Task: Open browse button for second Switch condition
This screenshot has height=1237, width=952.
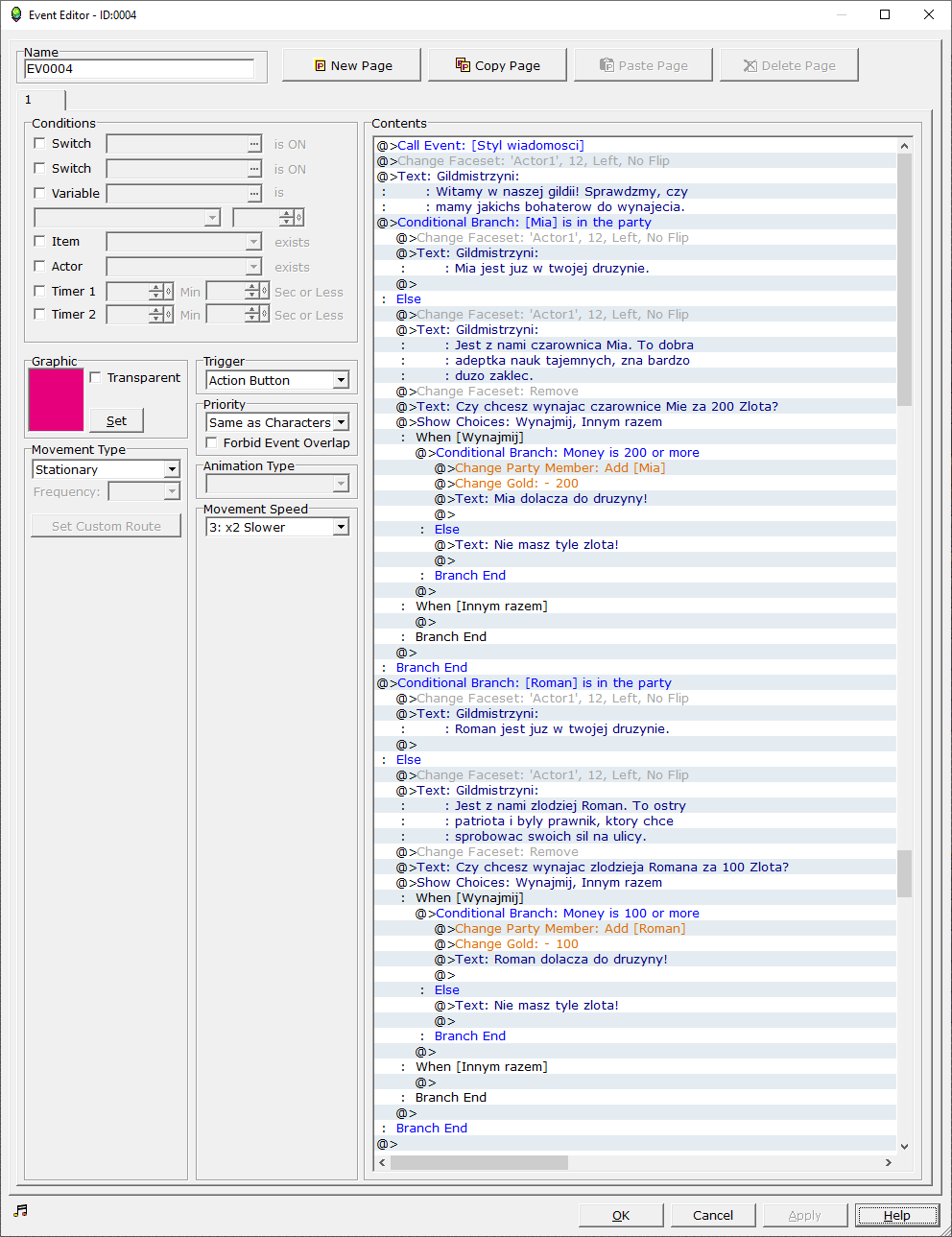Action: pyautogui.click(x=253, y=169)
